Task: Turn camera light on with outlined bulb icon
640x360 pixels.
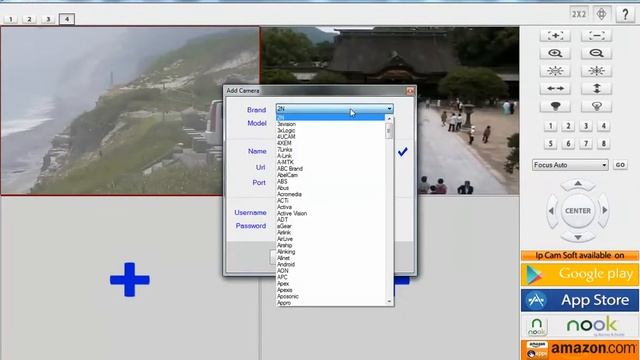Action: click(596, 107)
